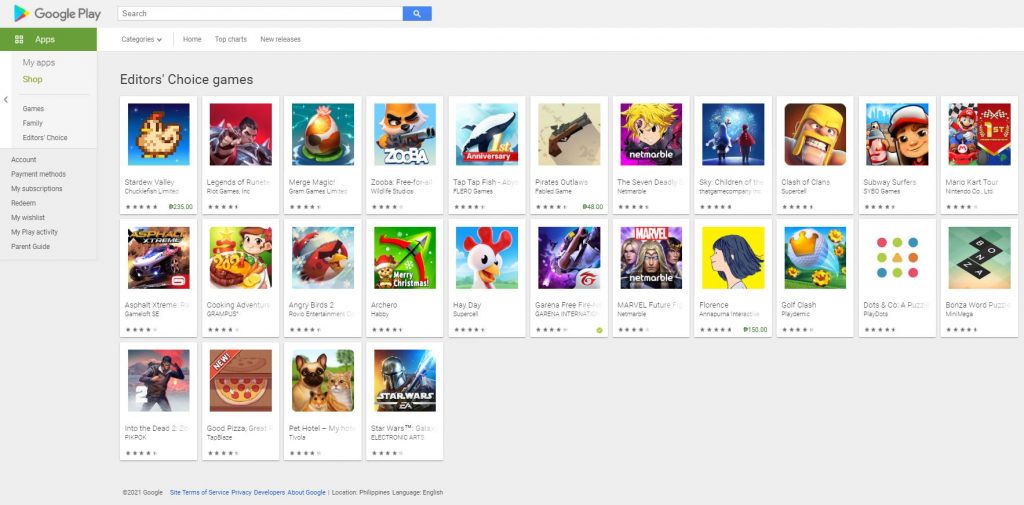Go to the Home tab

(x=192, y=39)
